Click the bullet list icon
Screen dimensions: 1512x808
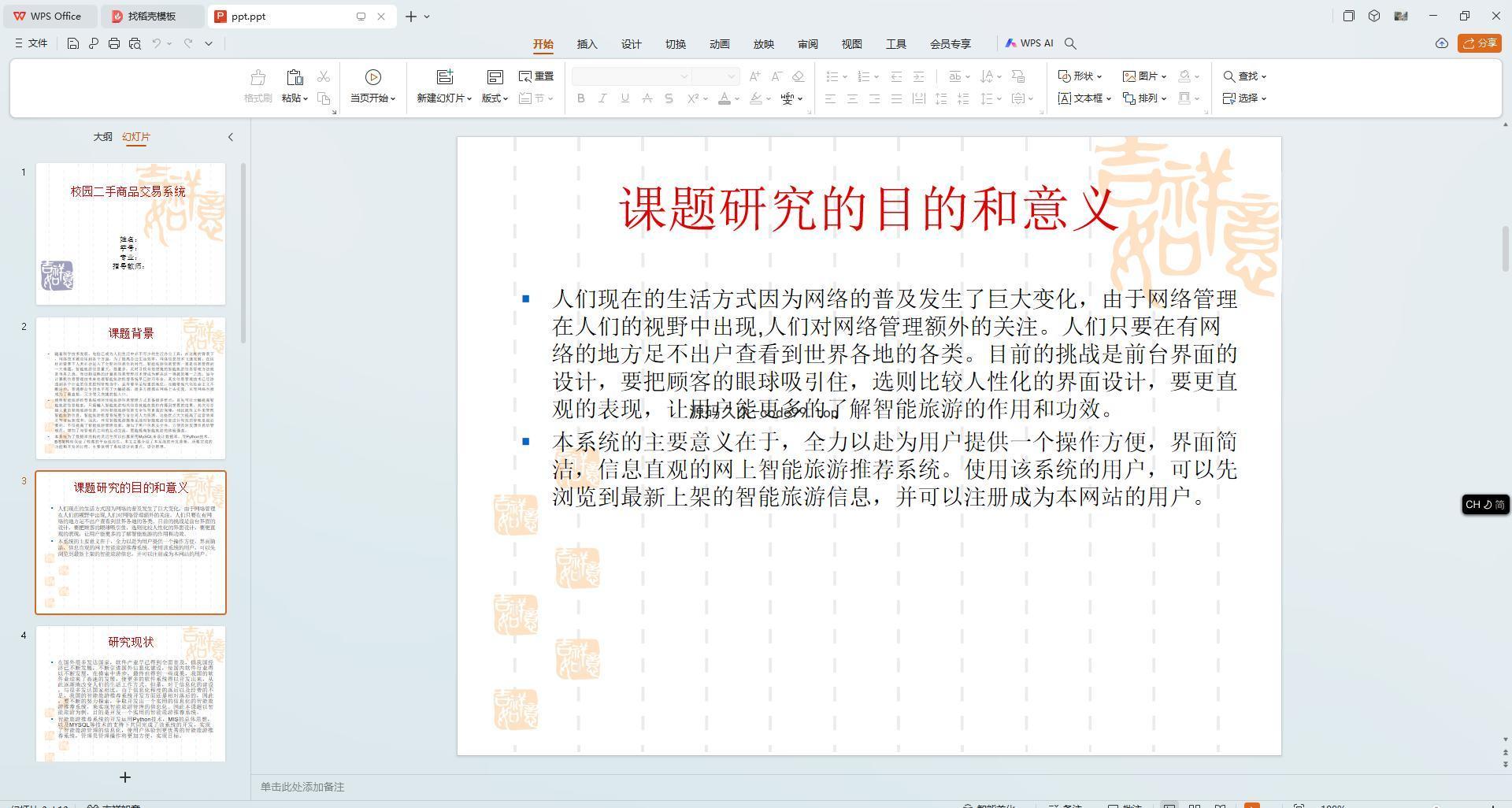click(832, 76)
